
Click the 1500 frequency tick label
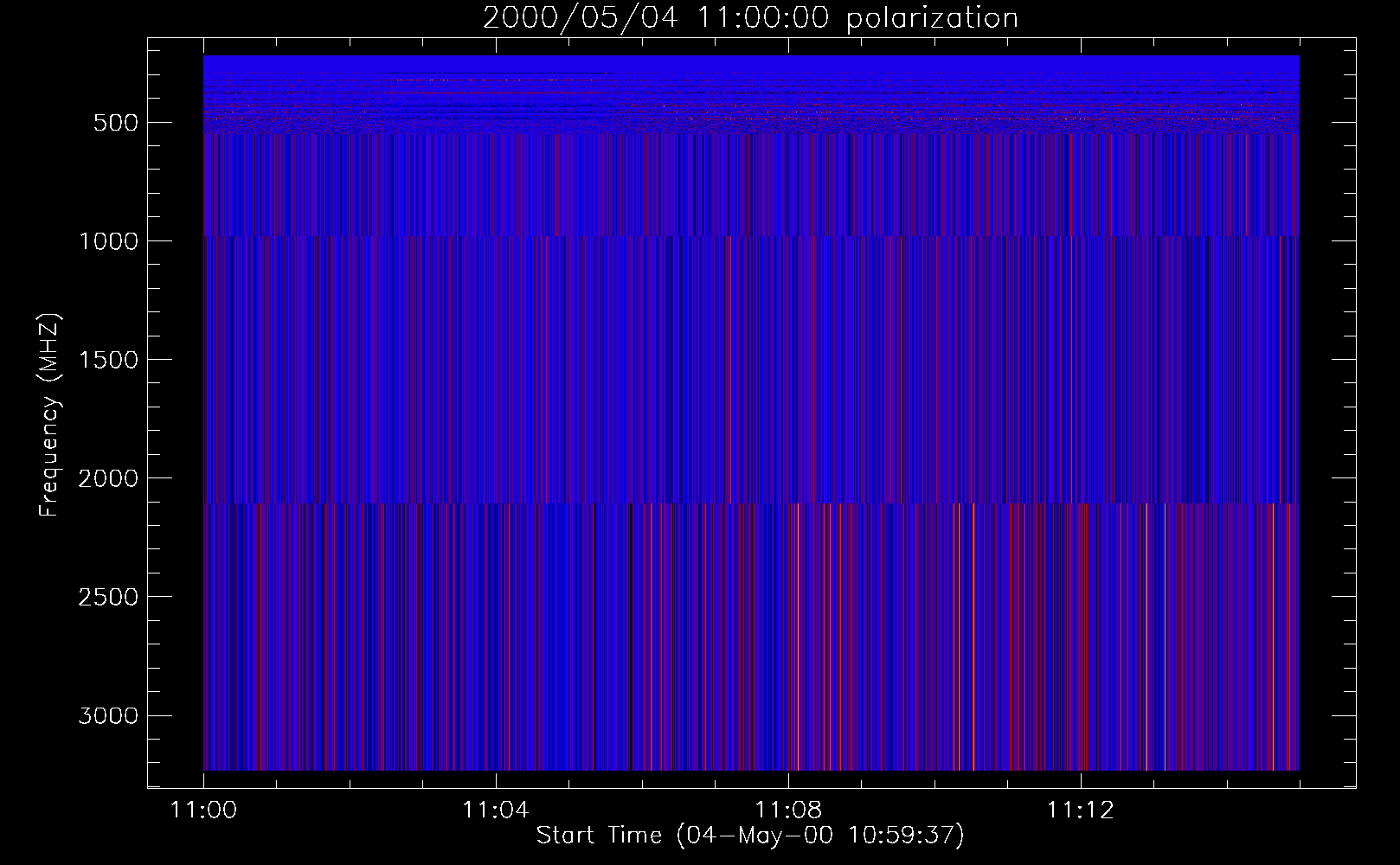108,360
